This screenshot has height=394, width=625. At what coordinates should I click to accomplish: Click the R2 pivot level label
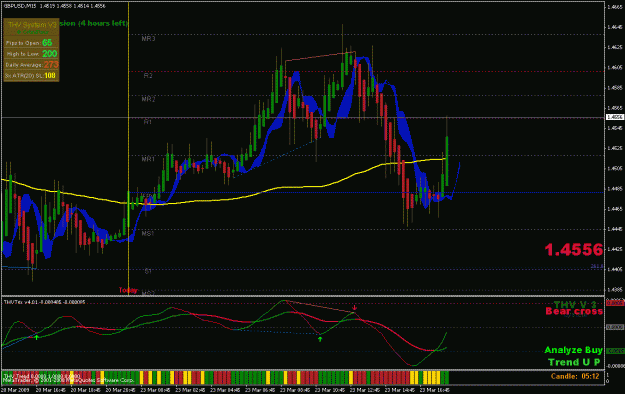148,75
